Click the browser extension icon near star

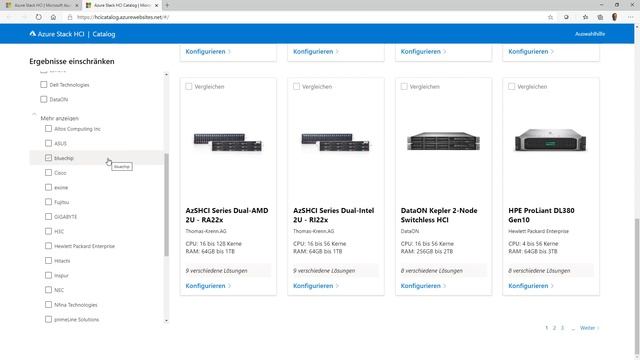click(x=566, y=17)
